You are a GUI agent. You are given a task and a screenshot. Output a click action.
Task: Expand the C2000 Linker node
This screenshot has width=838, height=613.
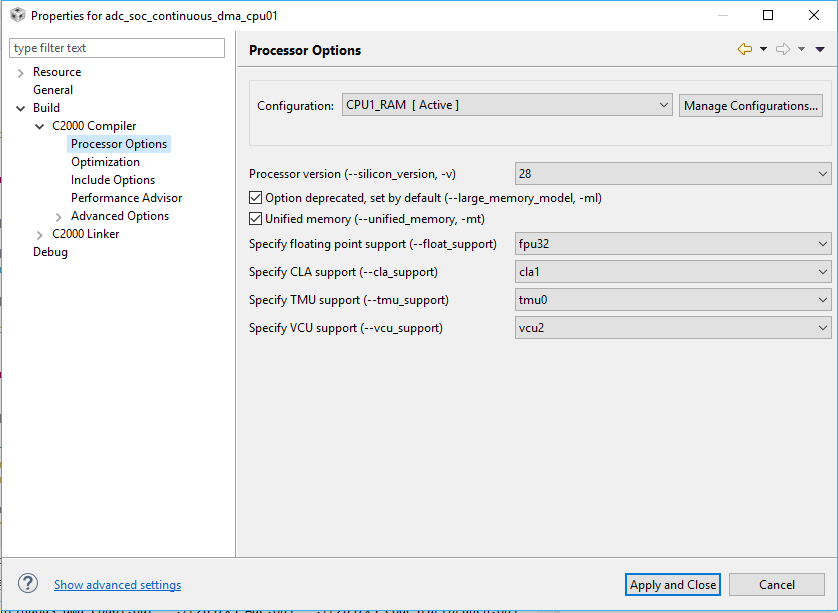point(39,234)
